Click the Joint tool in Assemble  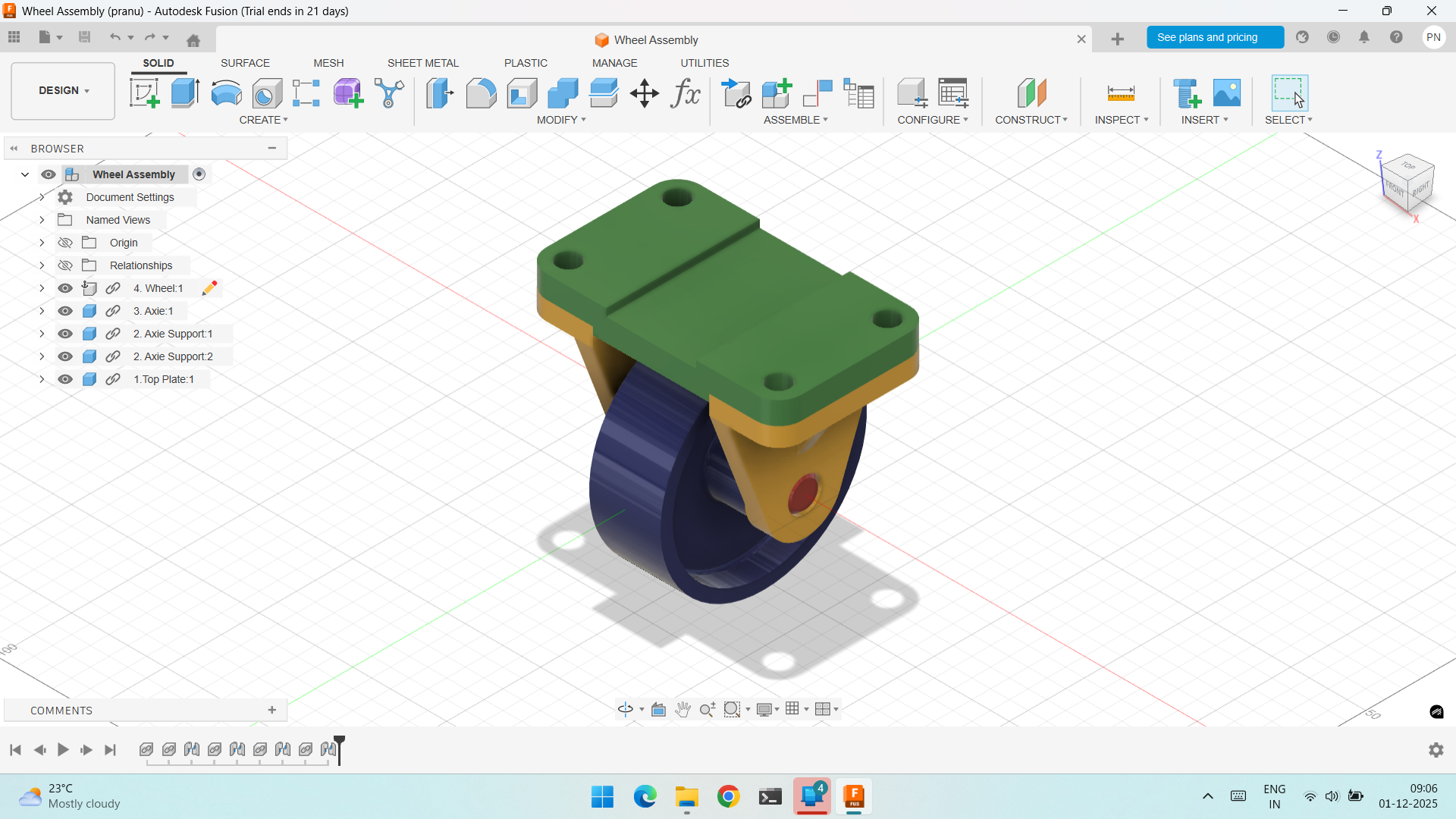coord(817,93)
